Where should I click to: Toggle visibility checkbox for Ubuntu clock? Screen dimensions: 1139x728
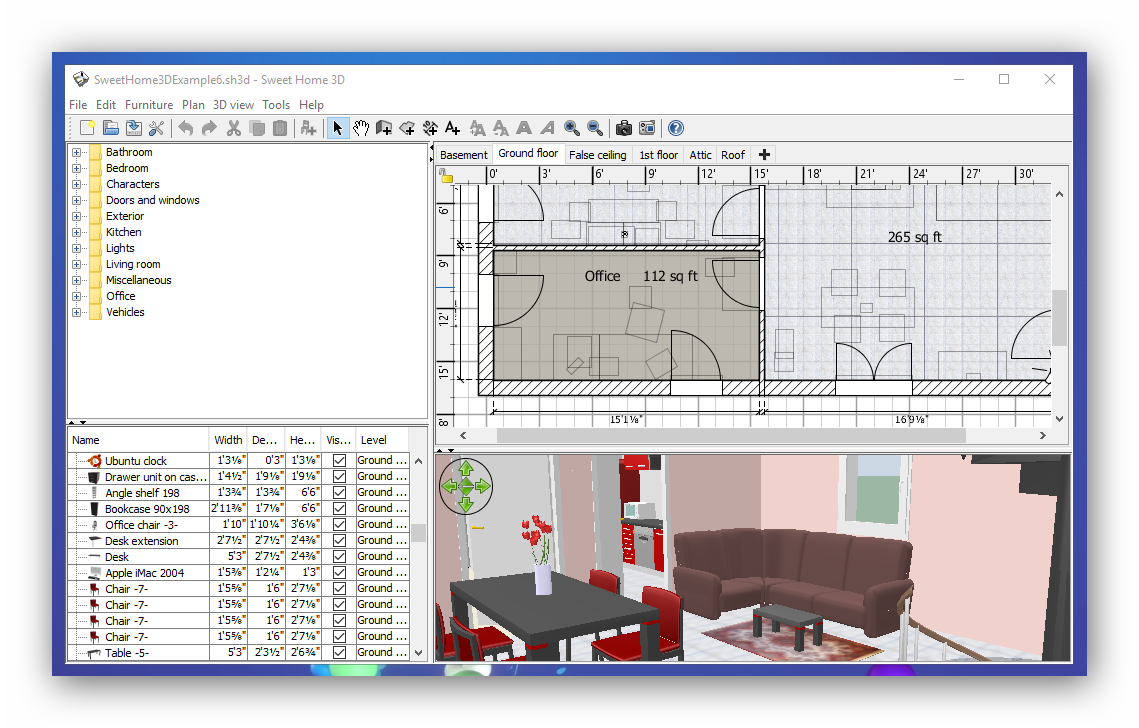point(339,461)
